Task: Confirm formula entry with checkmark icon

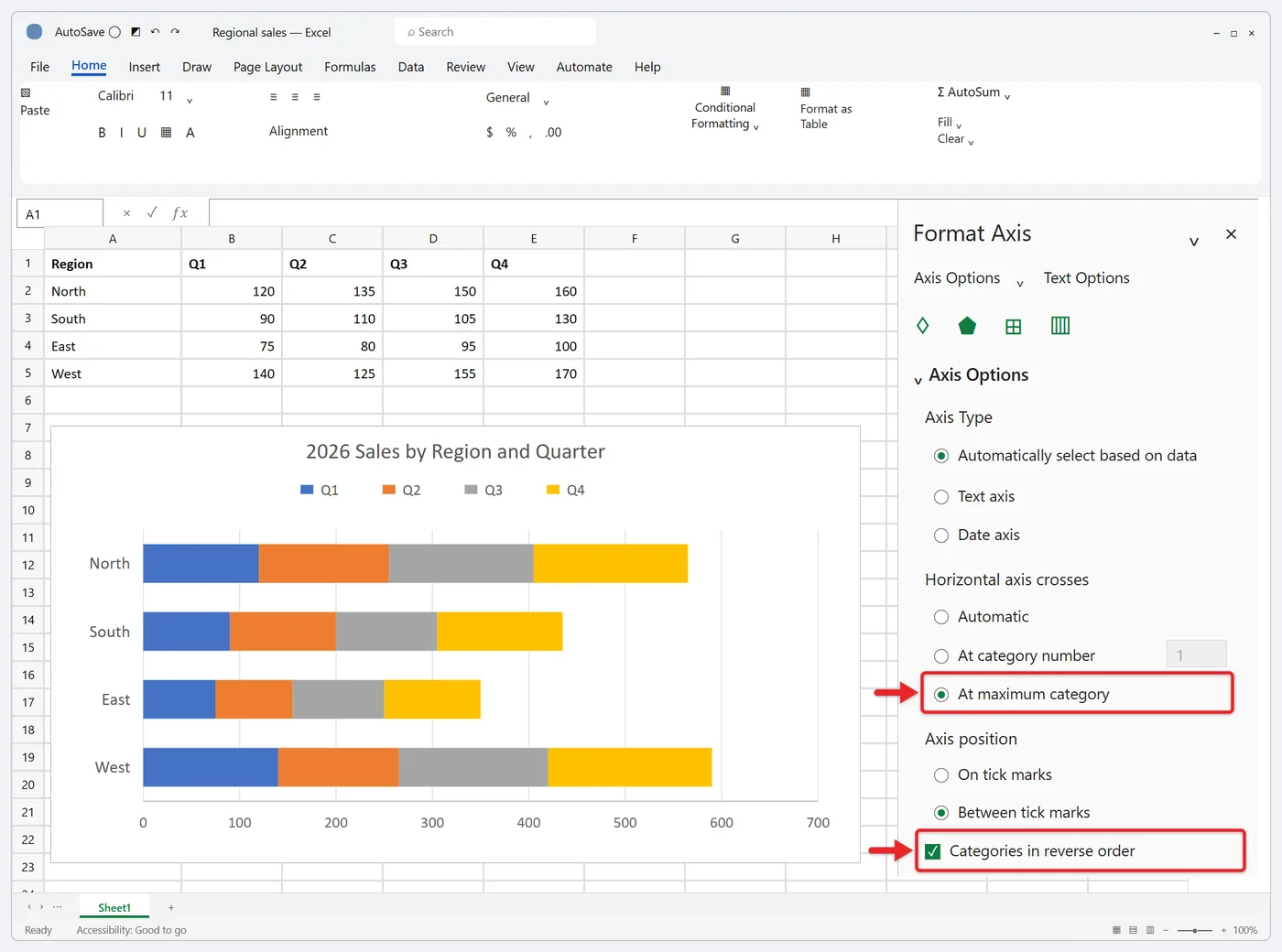Action: (x=151, y=212)
